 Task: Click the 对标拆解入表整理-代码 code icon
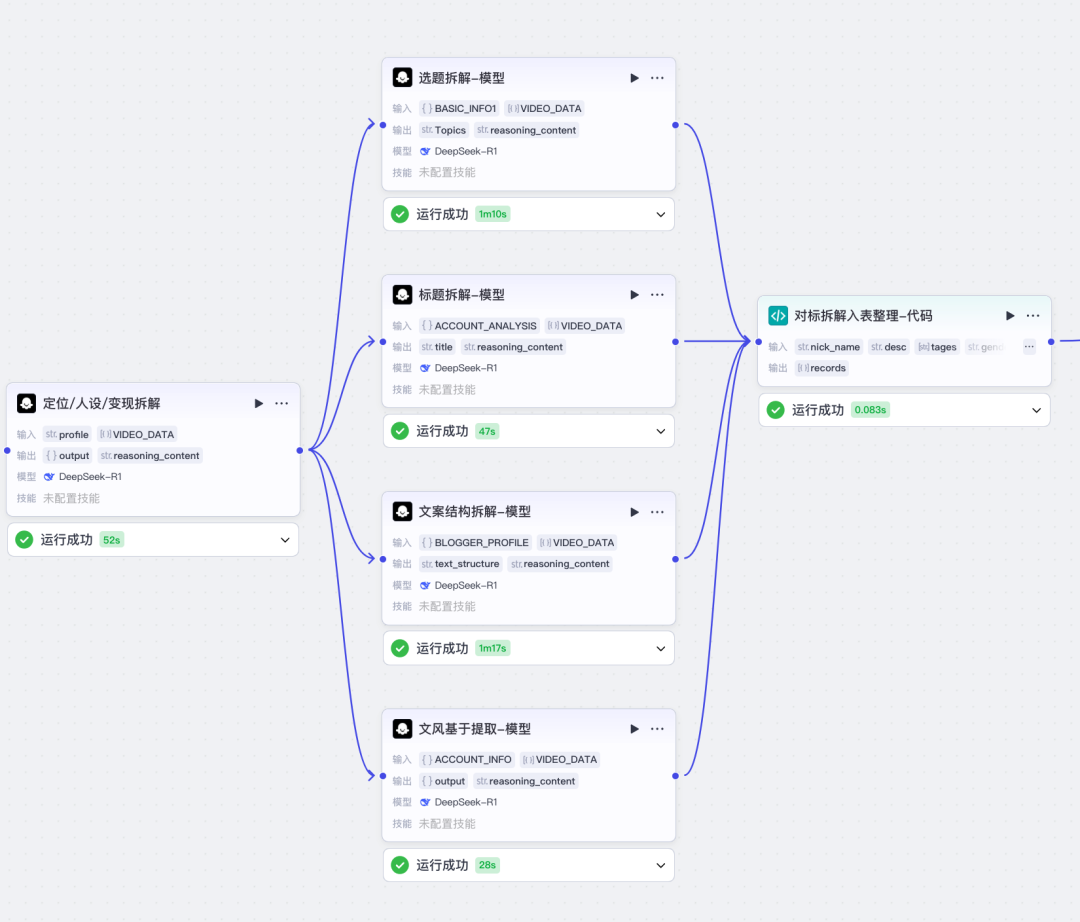[x=778, y=316]
